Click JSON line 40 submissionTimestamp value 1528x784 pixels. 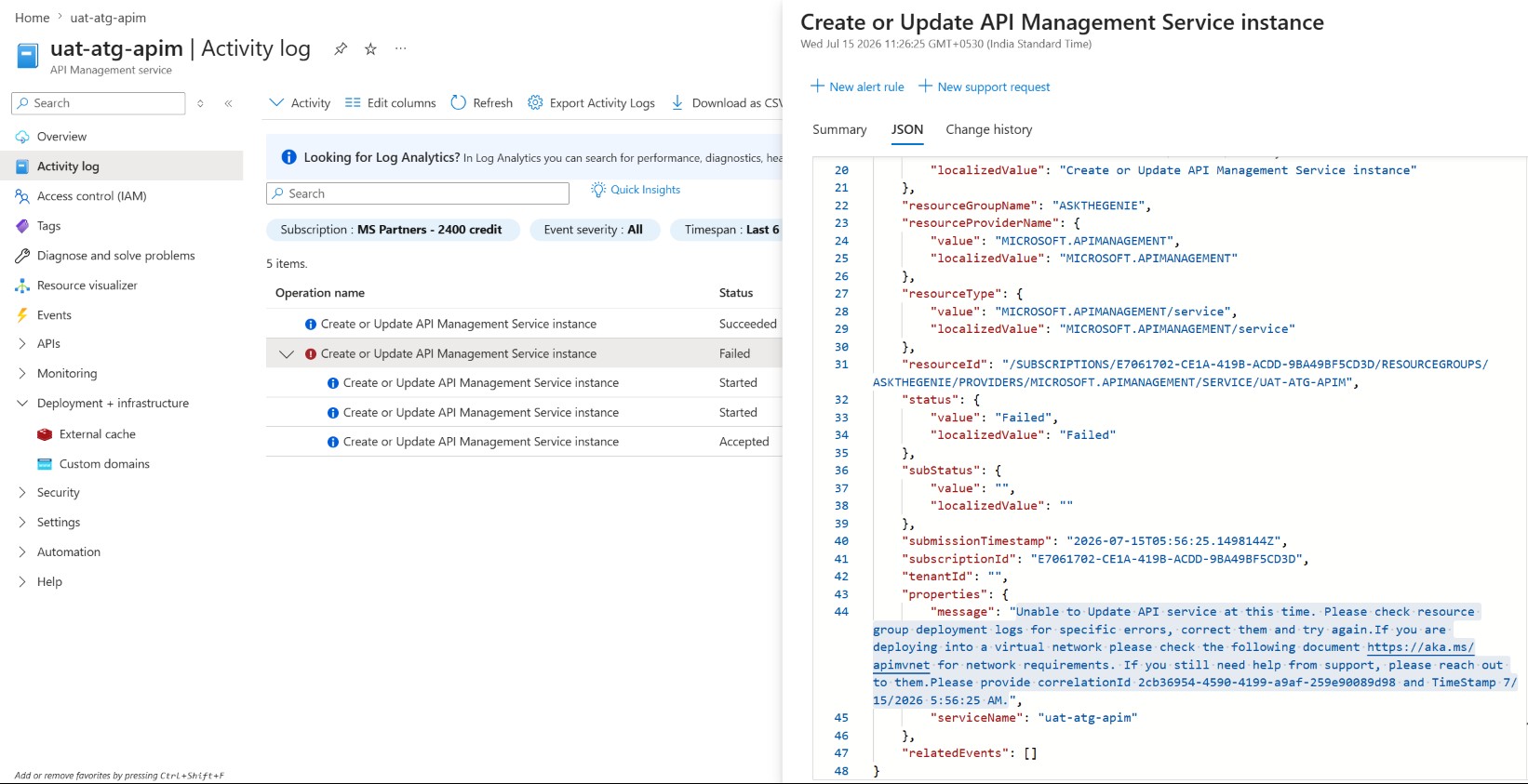pos(1173,541)
